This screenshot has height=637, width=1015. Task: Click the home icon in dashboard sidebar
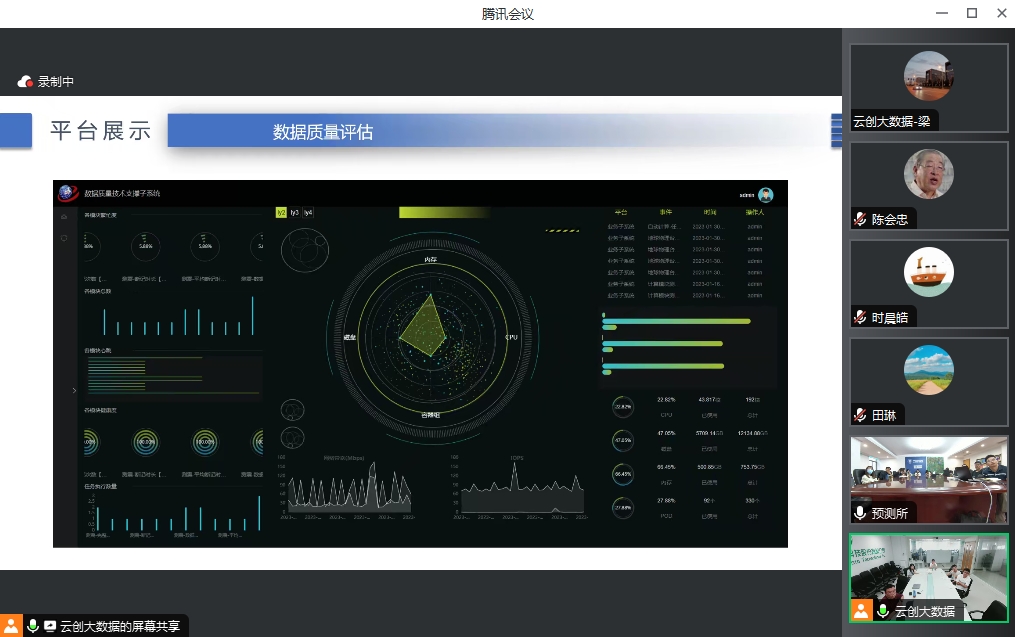coord(65,217)
